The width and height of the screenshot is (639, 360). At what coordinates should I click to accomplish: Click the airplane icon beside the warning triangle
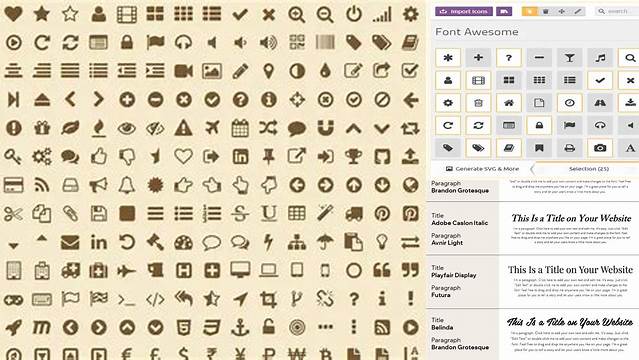tap(212, 128)
